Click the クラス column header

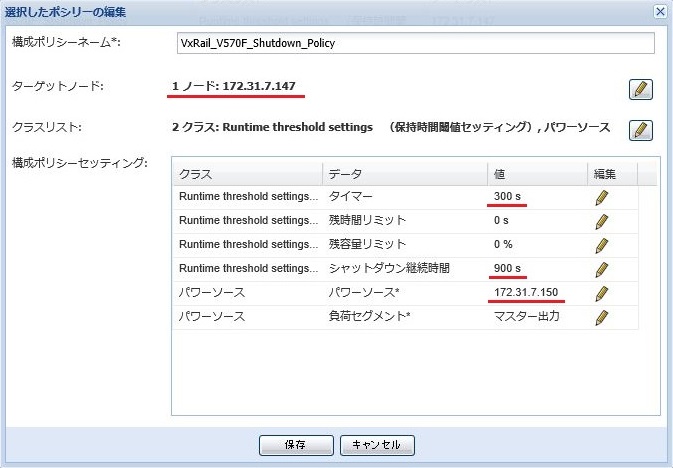[x=247, y=173]
